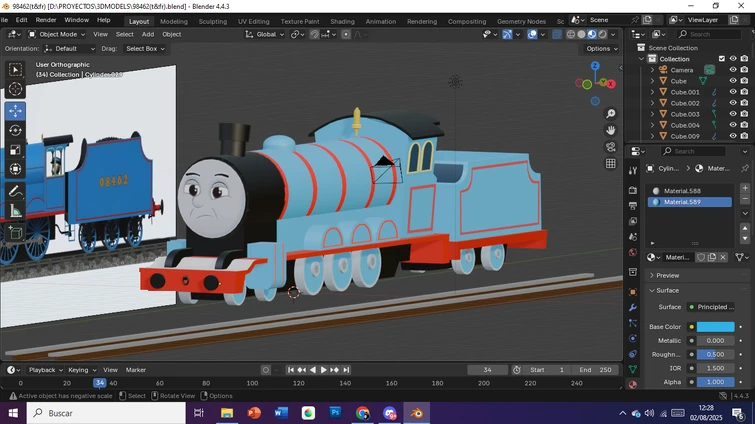Viewport: 755px width, 424px height.
Task: Toggle X-ray mode in viewport header
Action: coord(557,34)
